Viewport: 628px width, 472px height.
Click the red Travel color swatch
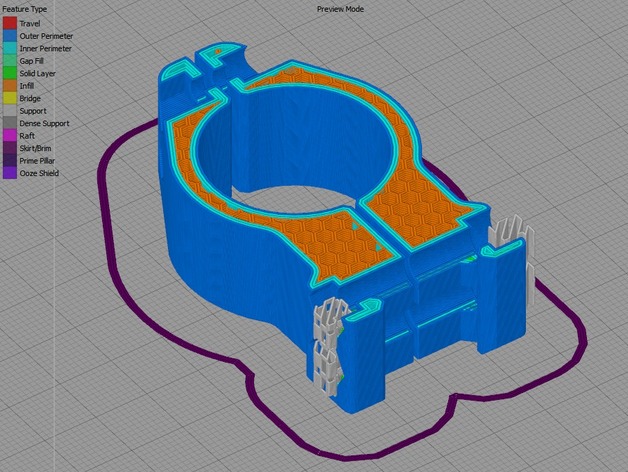10,23
